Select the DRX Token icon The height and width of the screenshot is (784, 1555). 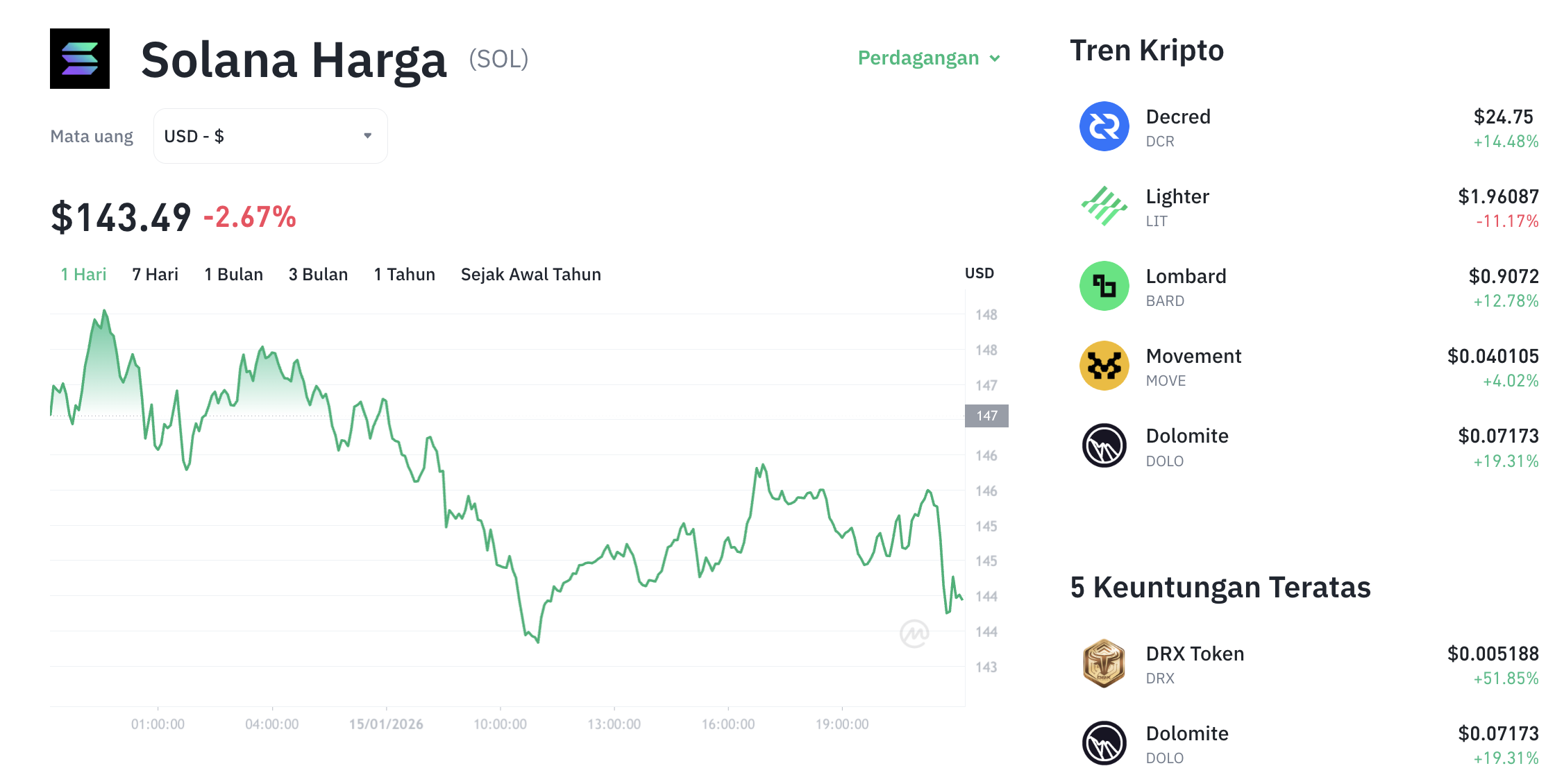1103,663
